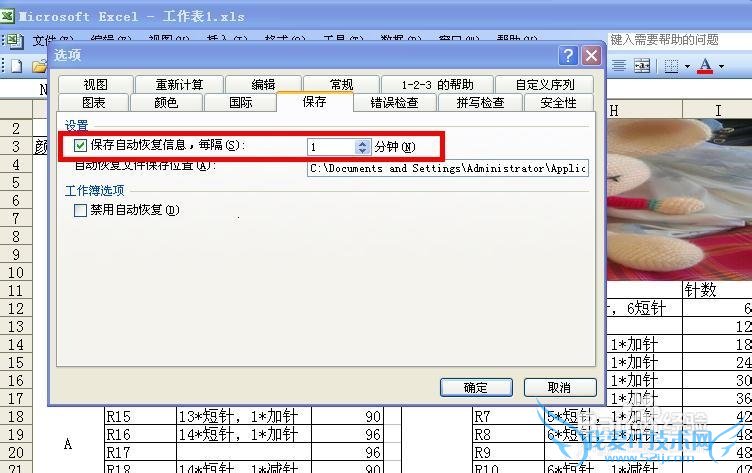
Task: Click cell 13*短针，1*加针
Action: pos(244,416)
